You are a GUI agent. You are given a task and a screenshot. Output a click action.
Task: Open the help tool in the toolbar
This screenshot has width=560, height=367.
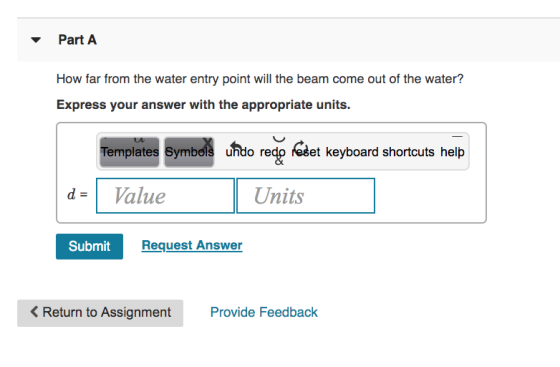[x=452, y=151]
